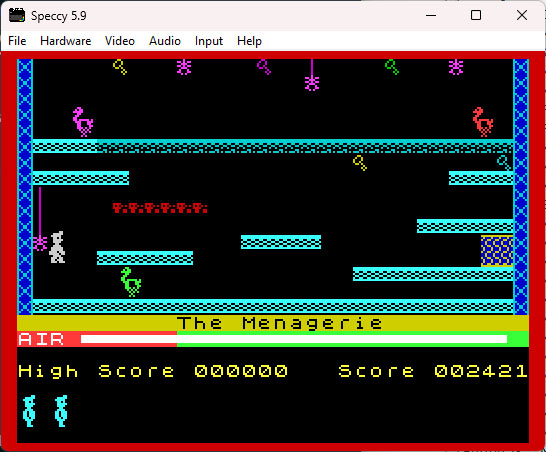Screen dimensions: 546x452
Task: Click the first remaining life icon
Action: [x=29, y=411]
